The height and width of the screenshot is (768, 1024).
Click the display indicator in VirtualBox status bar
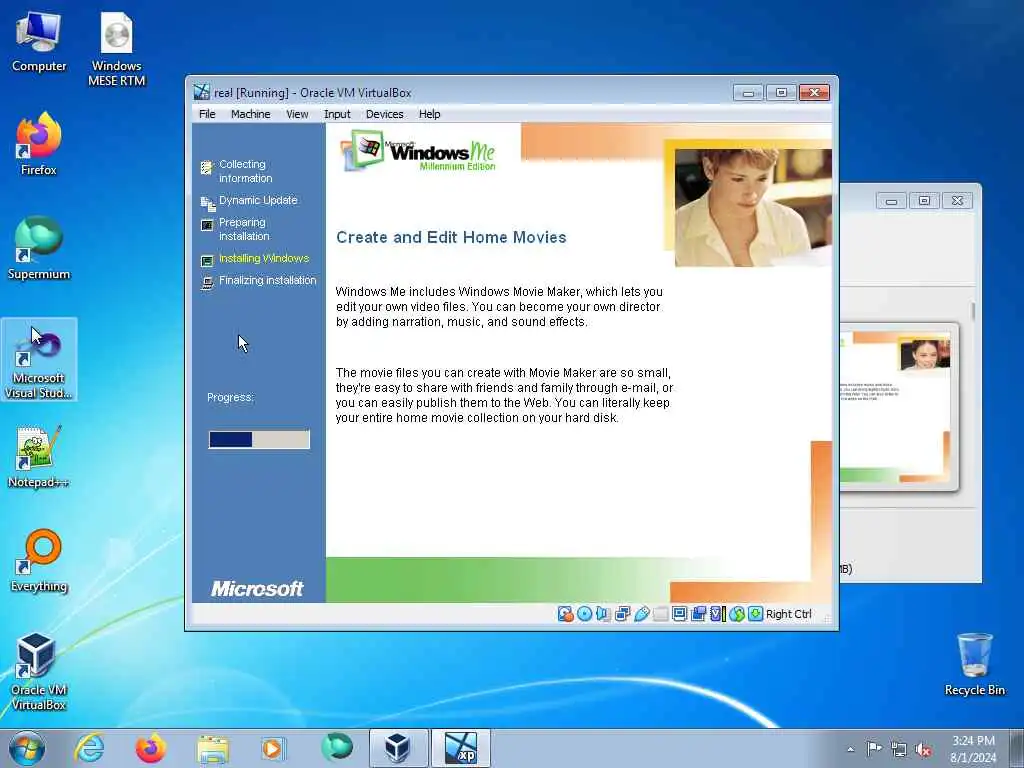click(x=679, y=614)
